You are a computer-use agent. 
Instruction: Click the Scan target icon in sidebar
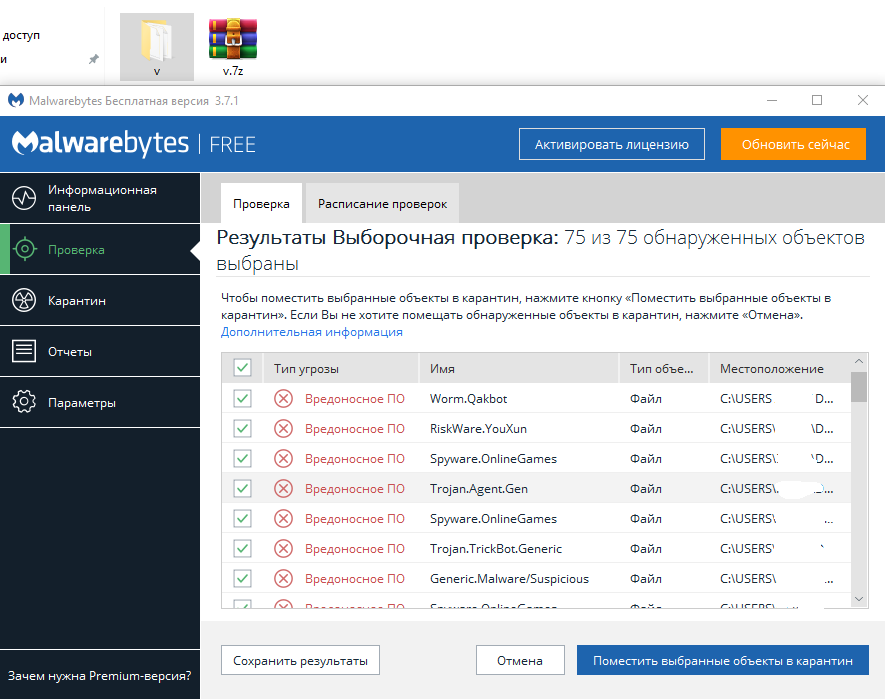coord(25,249)
